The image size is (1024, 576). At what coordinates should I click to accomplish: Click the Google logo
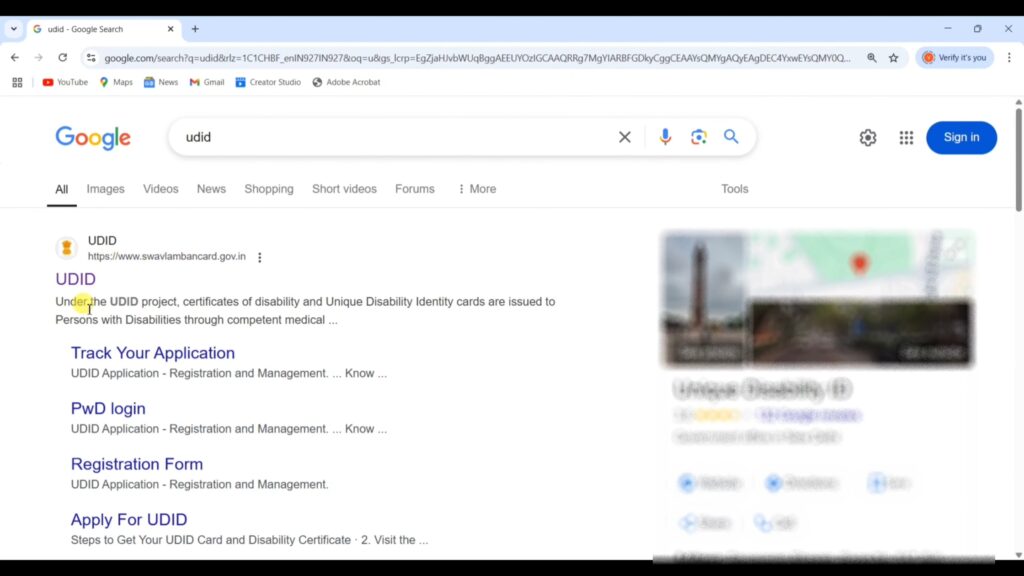point(93,138)
